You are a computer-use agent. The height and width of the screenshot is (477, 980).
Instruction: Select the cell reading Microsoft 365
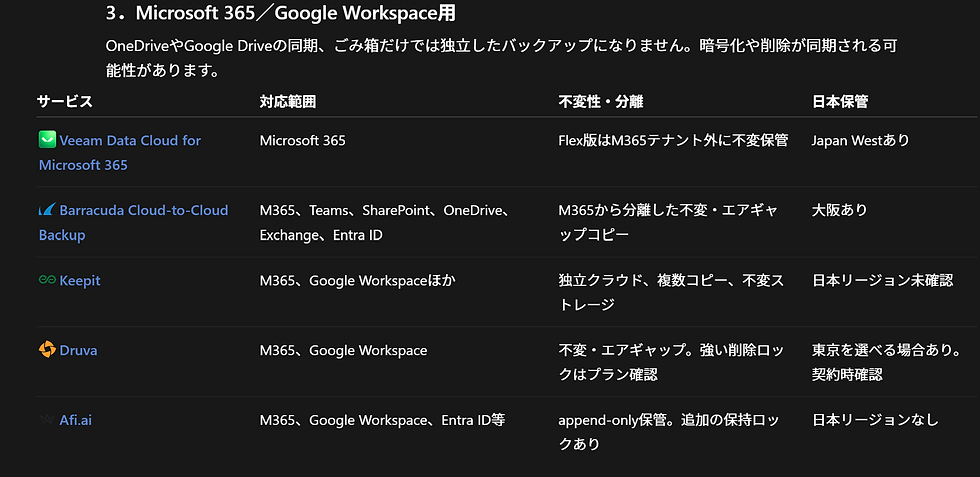tap(302, 141)
